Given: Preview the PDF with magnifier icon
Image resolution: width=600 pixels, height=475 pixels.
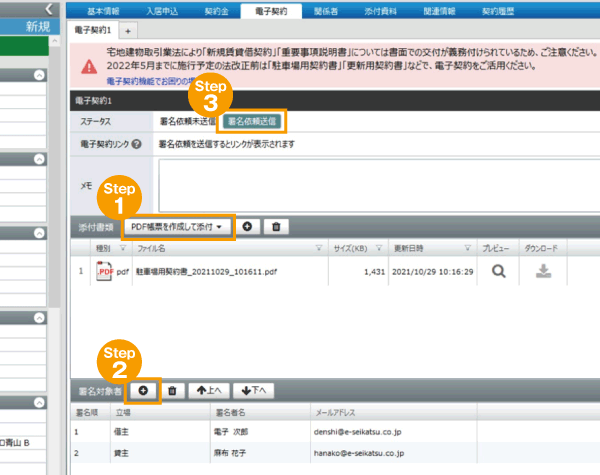Looking at the screenshot, I should (499, 271).
